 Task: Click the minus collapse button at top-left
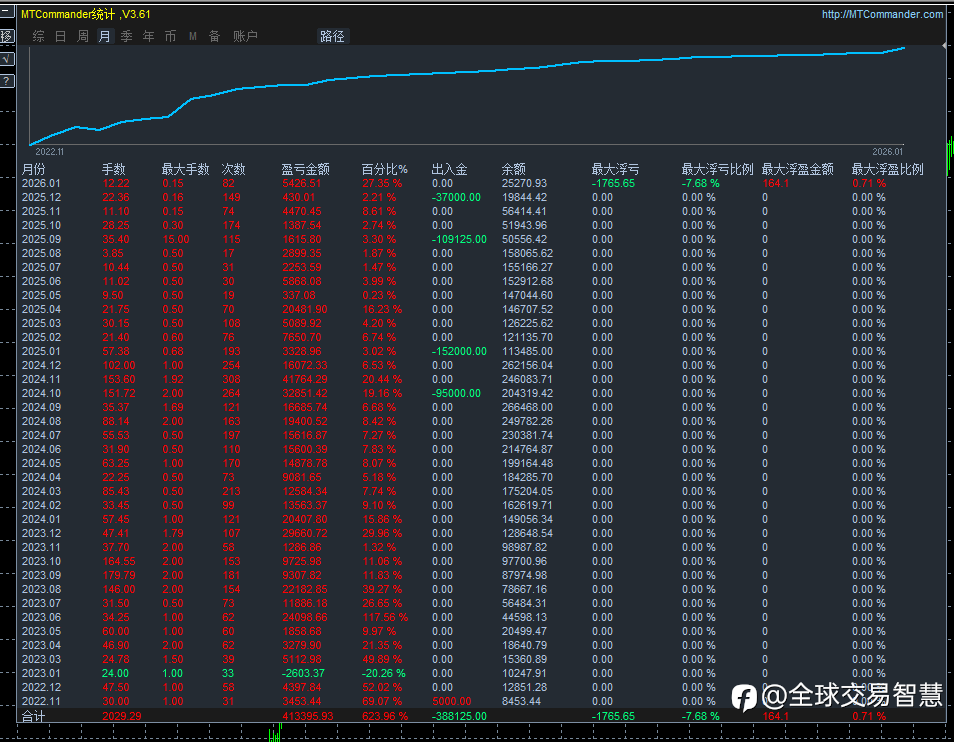coord(7,12)
